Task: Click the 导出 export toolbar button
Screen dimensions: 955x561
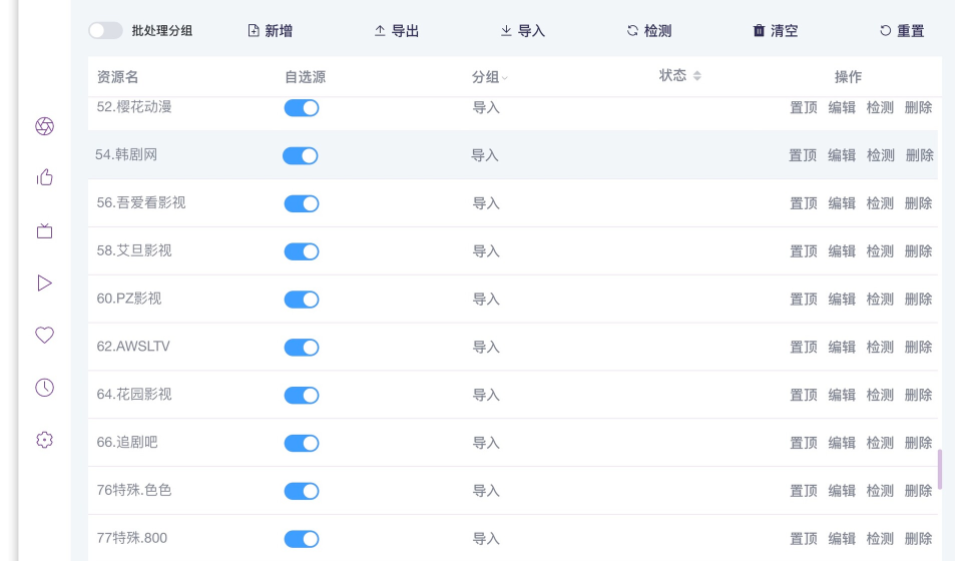Action: coord(396,31)
